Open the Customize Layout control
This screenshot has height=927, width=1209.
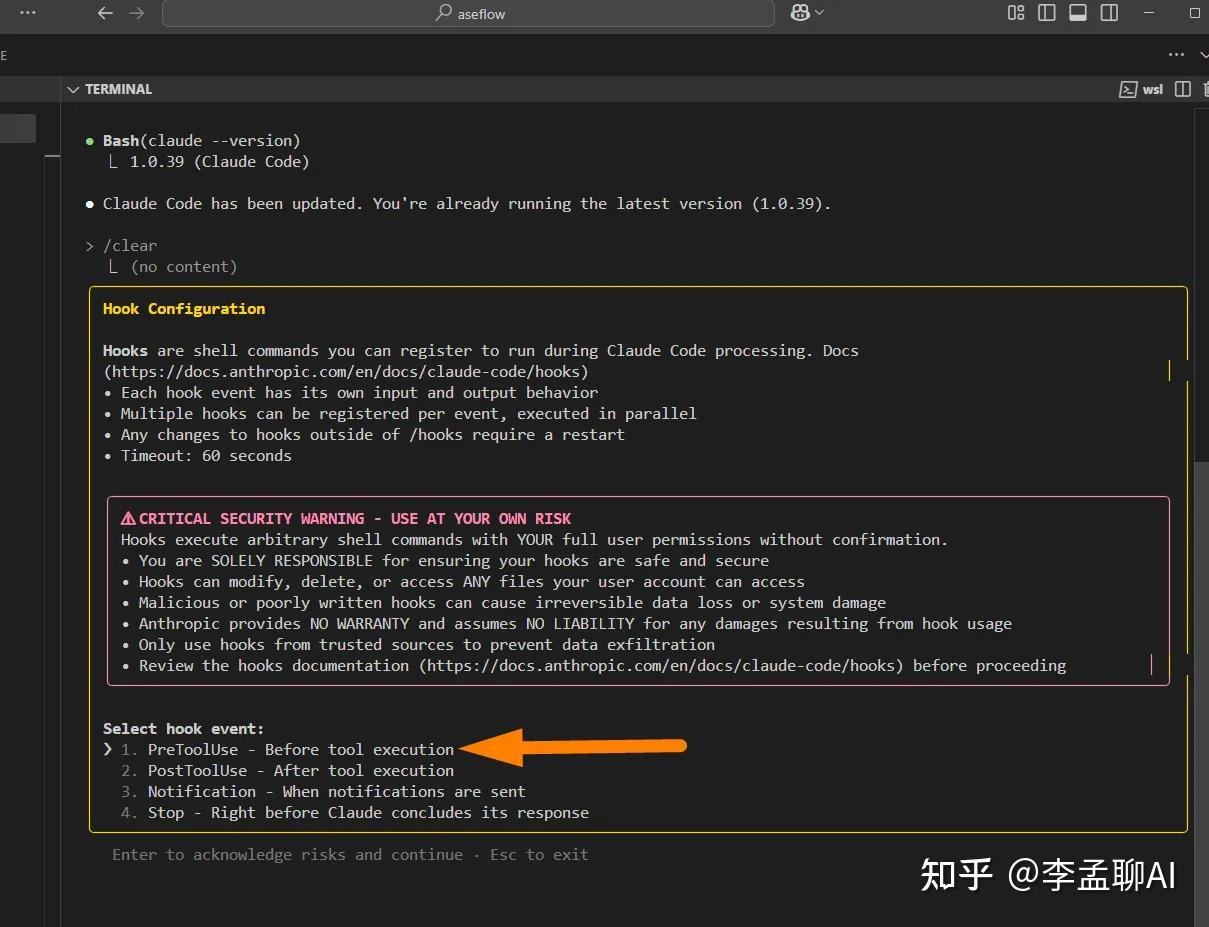tap(1015, 13)
